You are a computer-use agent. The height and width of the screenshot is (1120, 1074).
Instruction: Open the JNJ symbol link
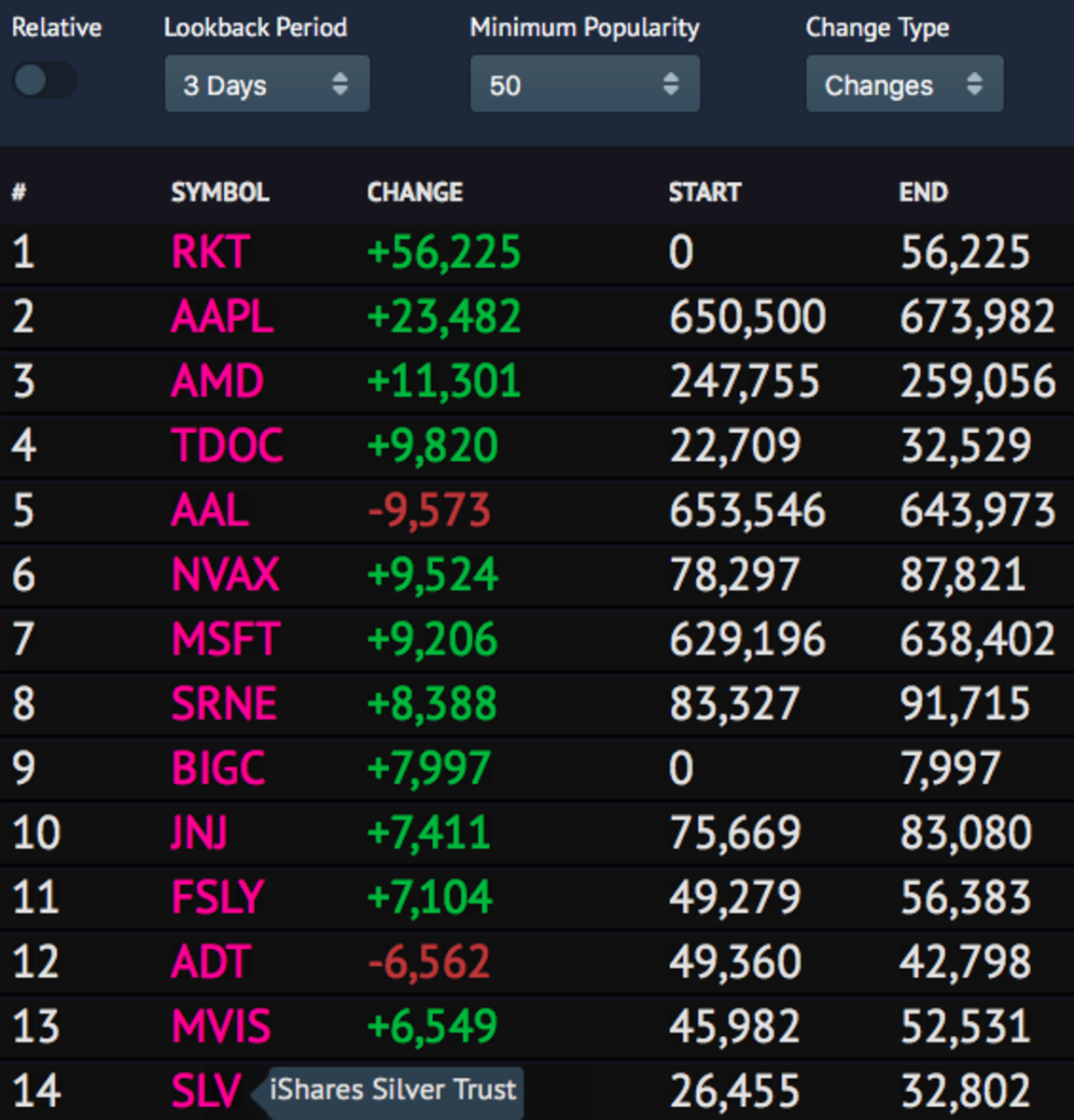[199, 833]
